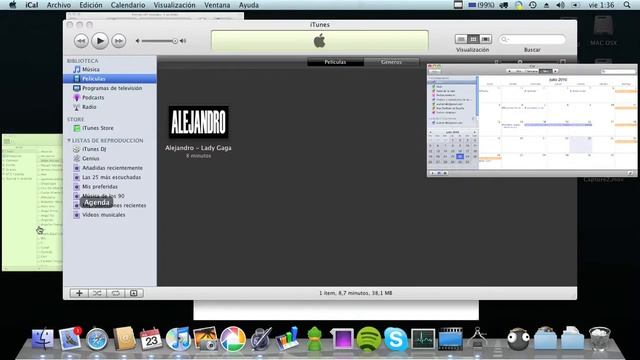Open the Calendario menu
Viewport: 640px width, 360px height.
(x=128, y=5)
